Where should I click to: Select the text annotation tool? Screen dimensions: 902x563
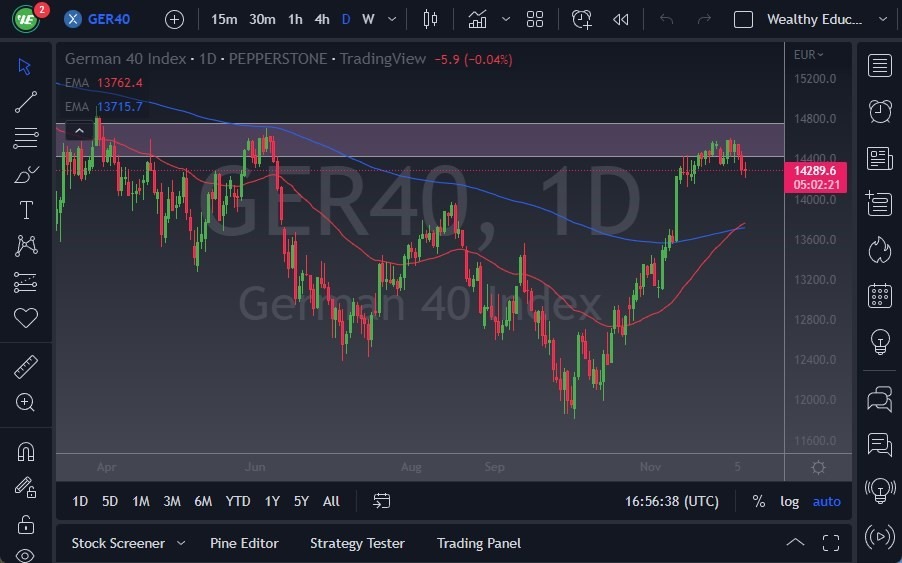coord(26,210)
